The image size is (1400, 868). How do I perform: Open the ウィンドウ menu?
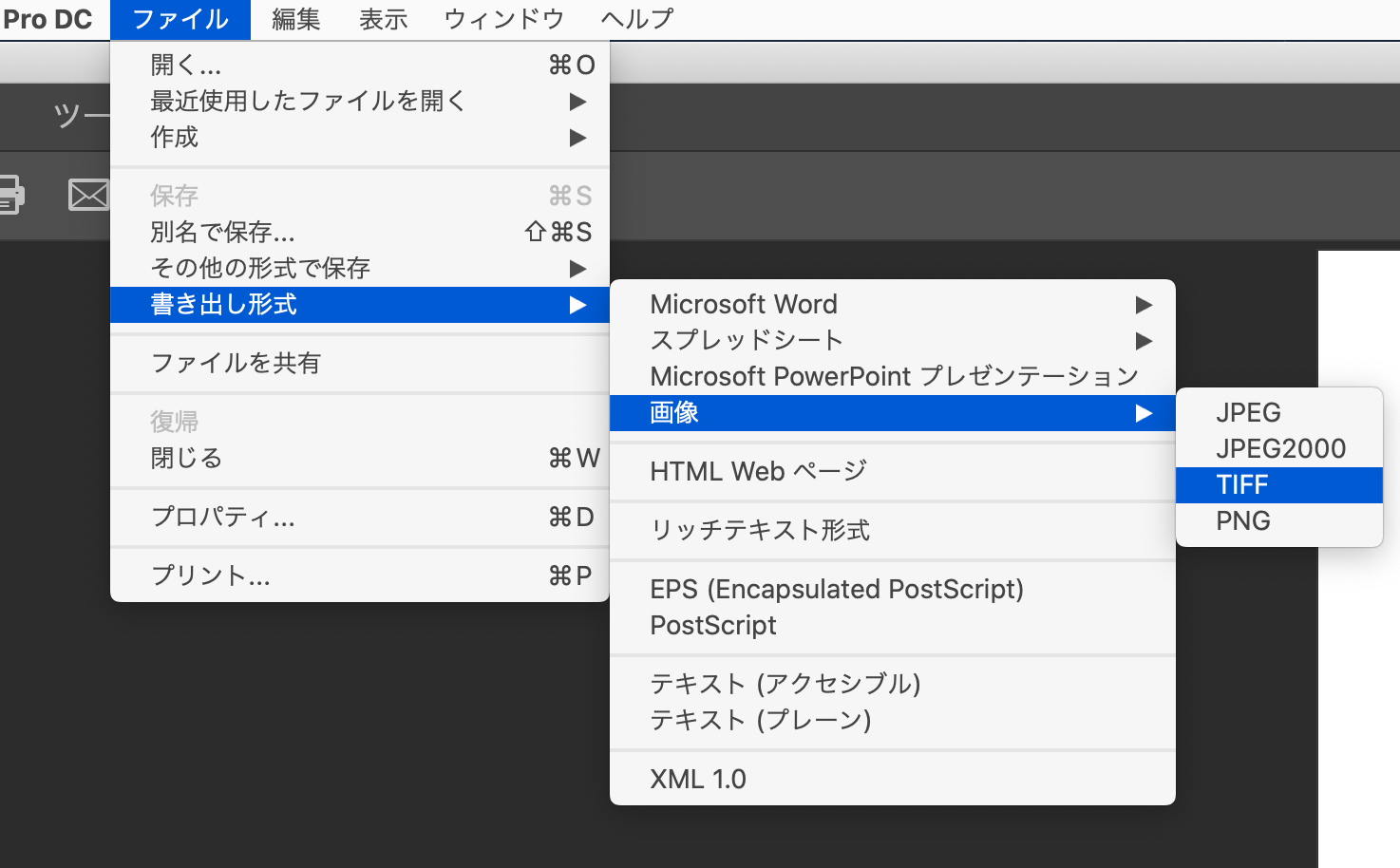pos(504,19)
